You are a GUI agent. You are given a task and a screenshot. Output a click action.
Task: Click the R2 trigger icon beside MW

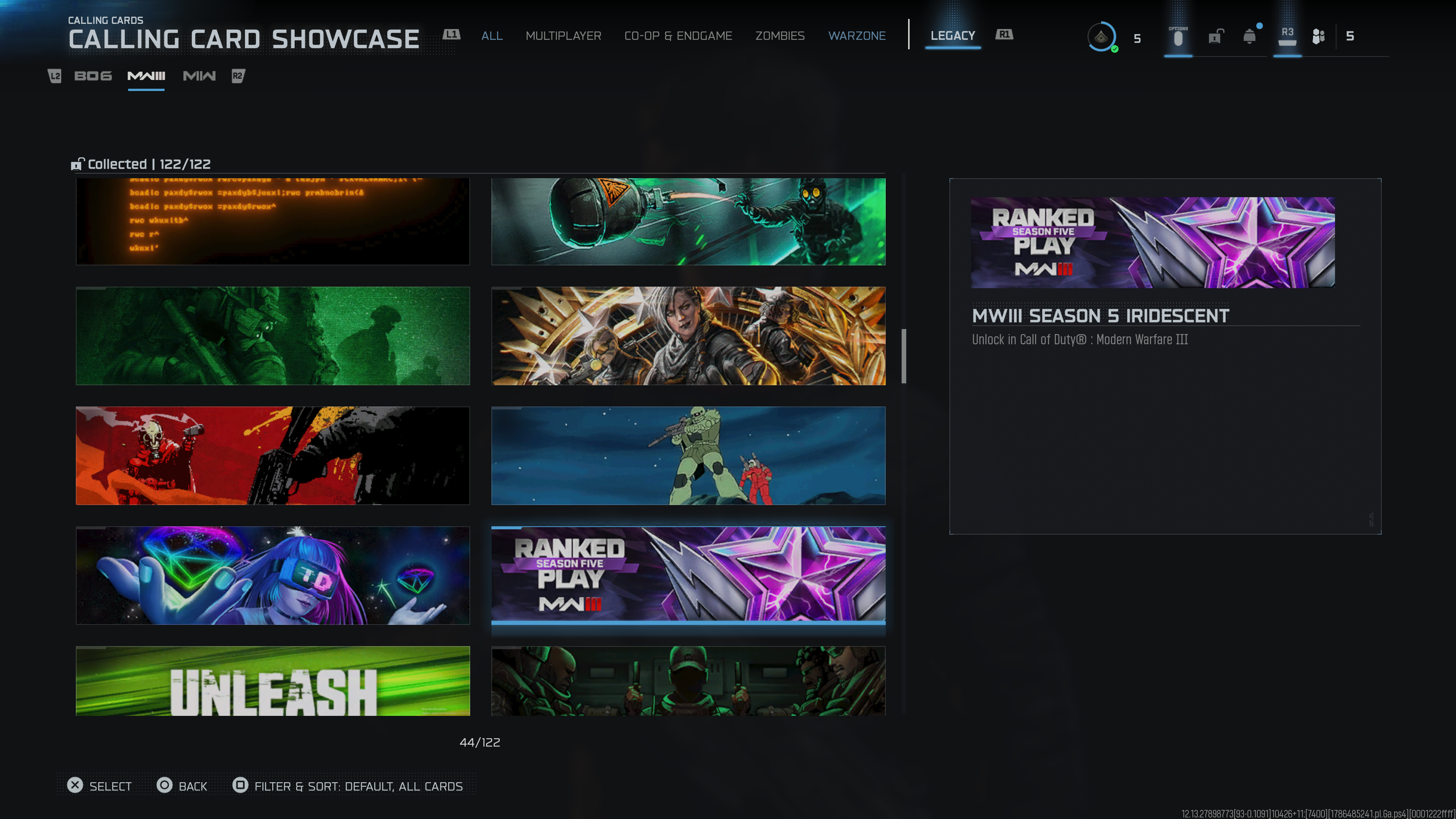point(238,76)
